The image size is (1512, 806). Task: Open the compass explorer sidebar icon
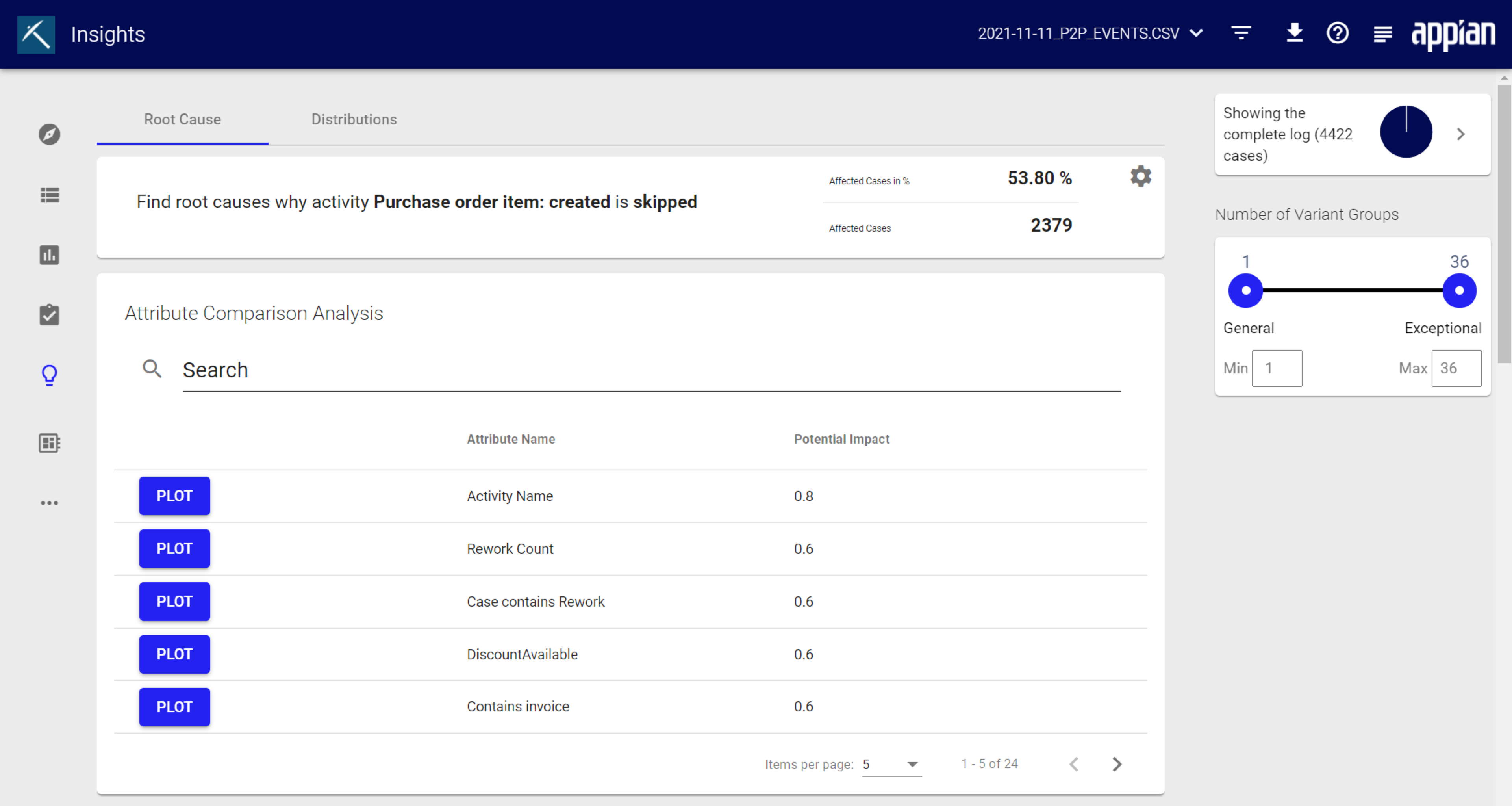coord(49,134)
